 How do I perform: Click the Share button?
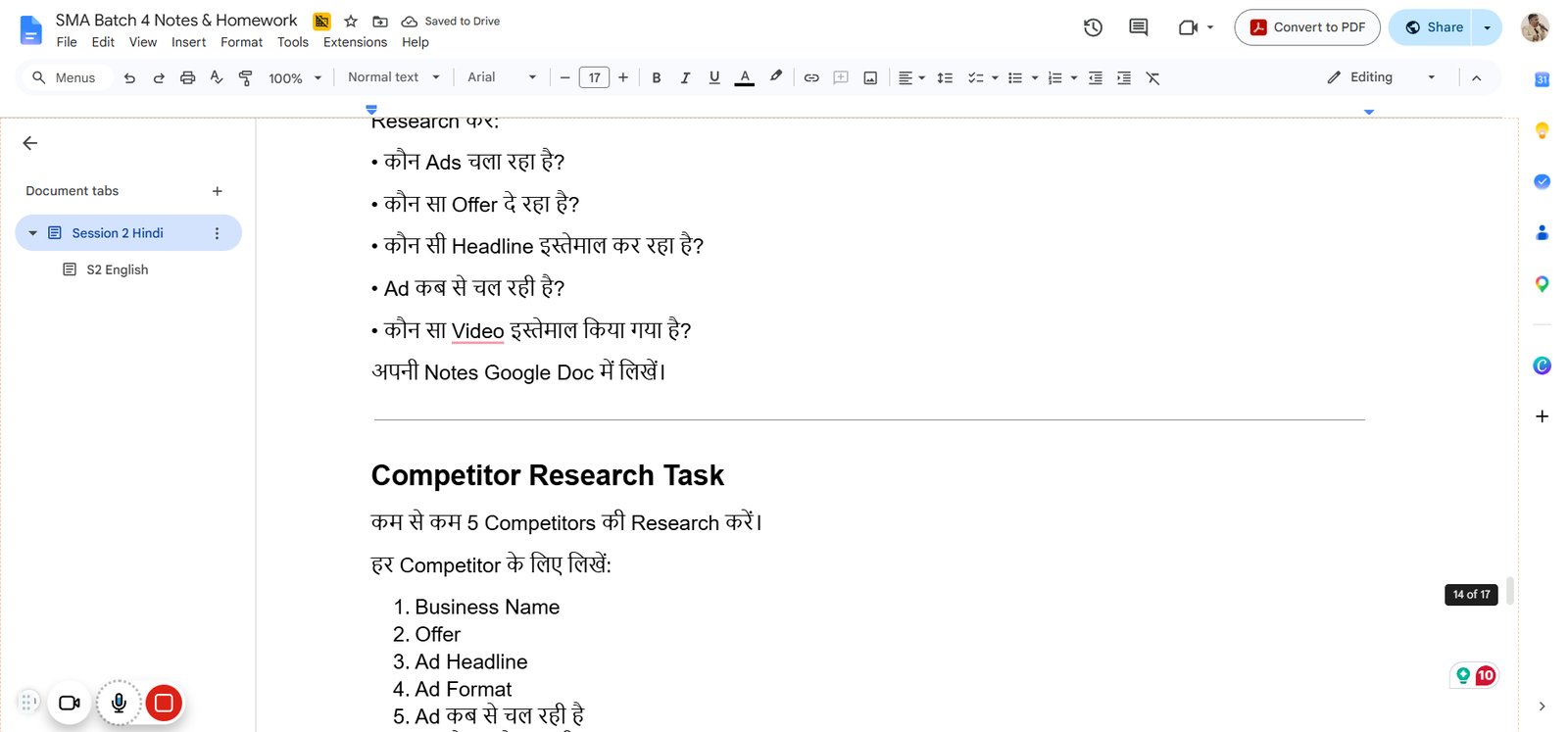(1431, 27)
